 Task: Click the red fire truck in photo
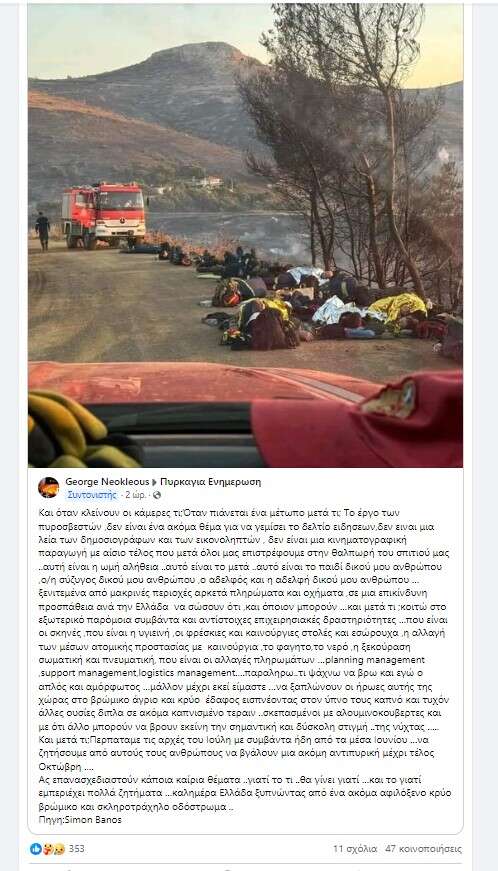[104, 215]
